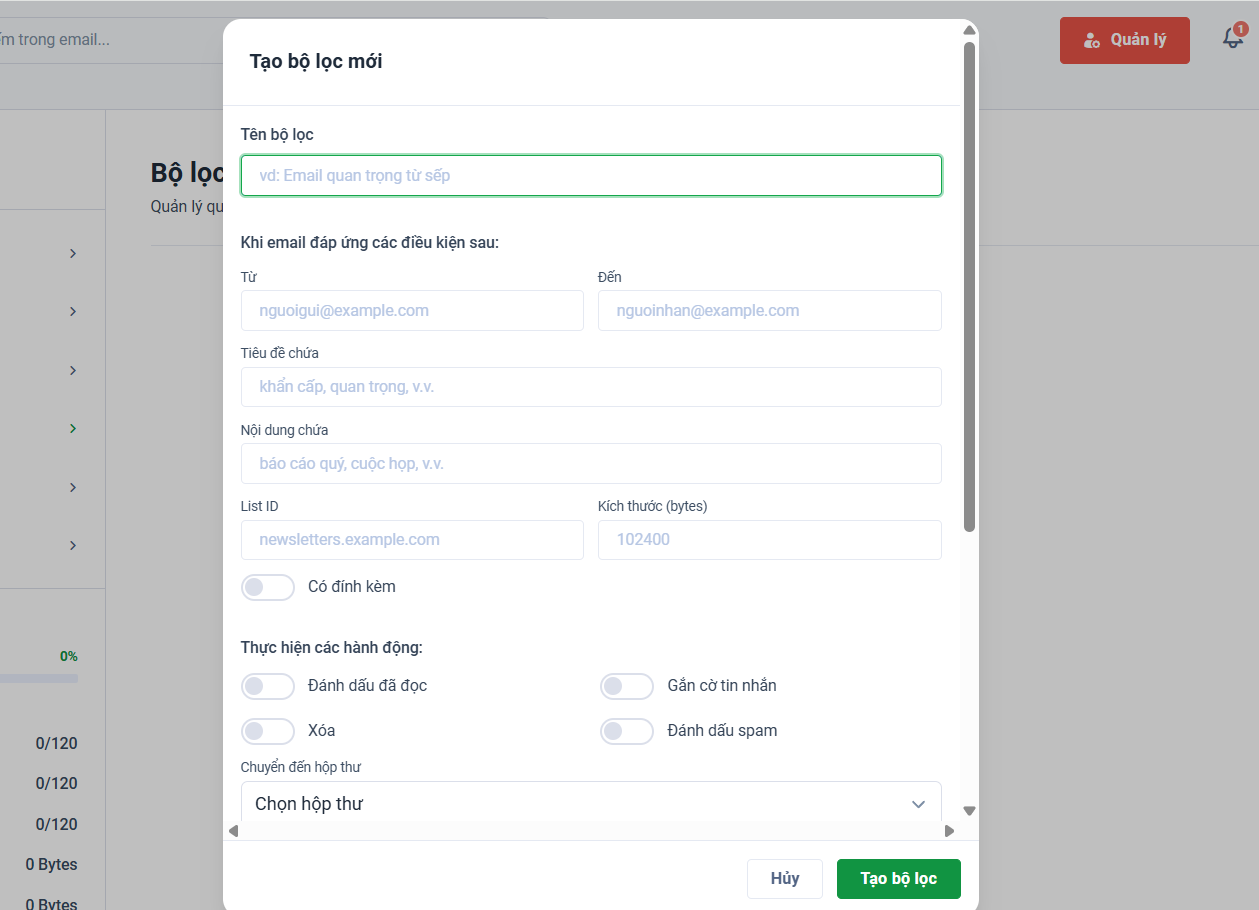Enable the Gắn cờ tin nhắn switch

point(627,686)
